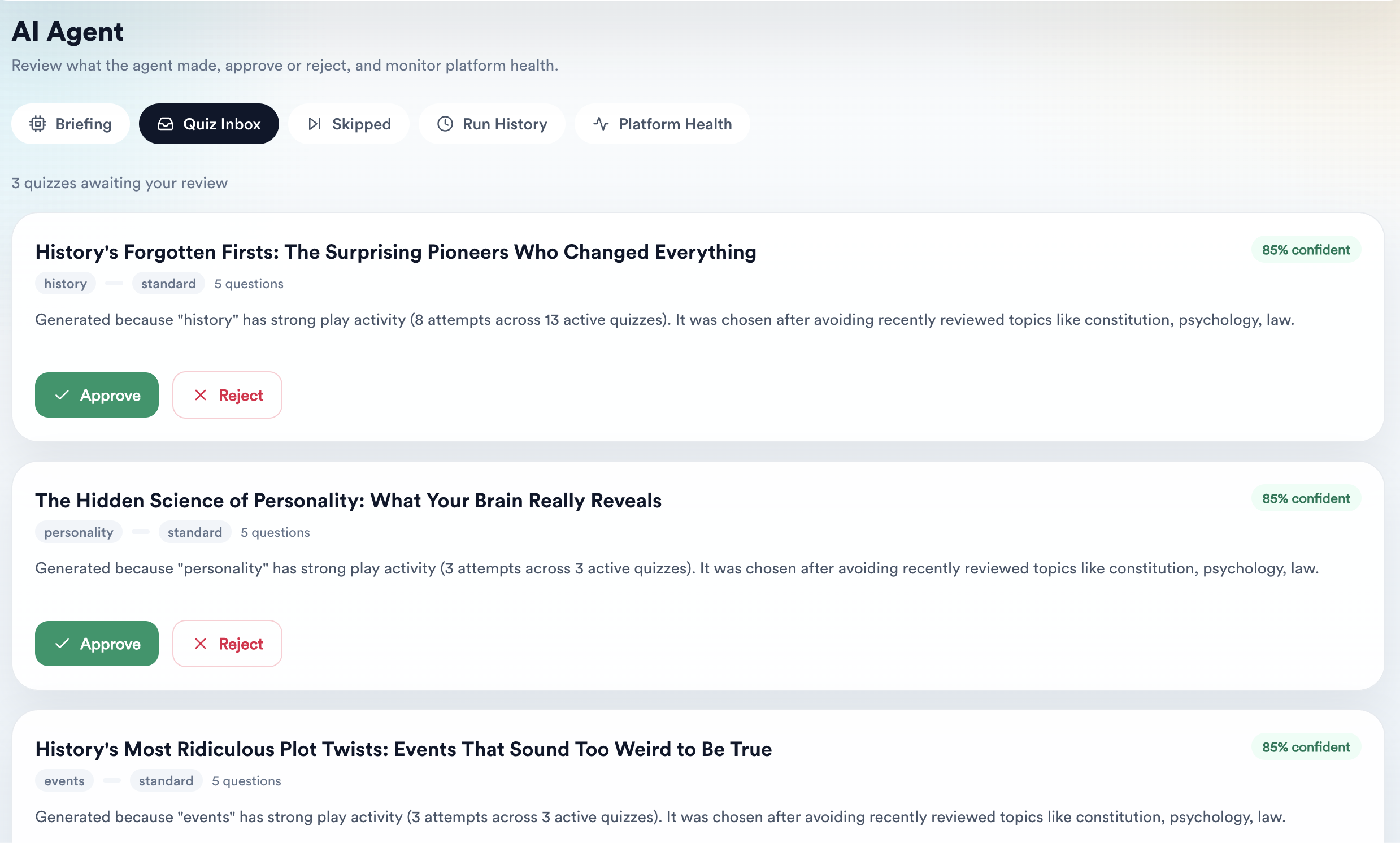Click the clock icon on Run History
The height and width of the screenshot is (843, 1400).
point(445,124)
